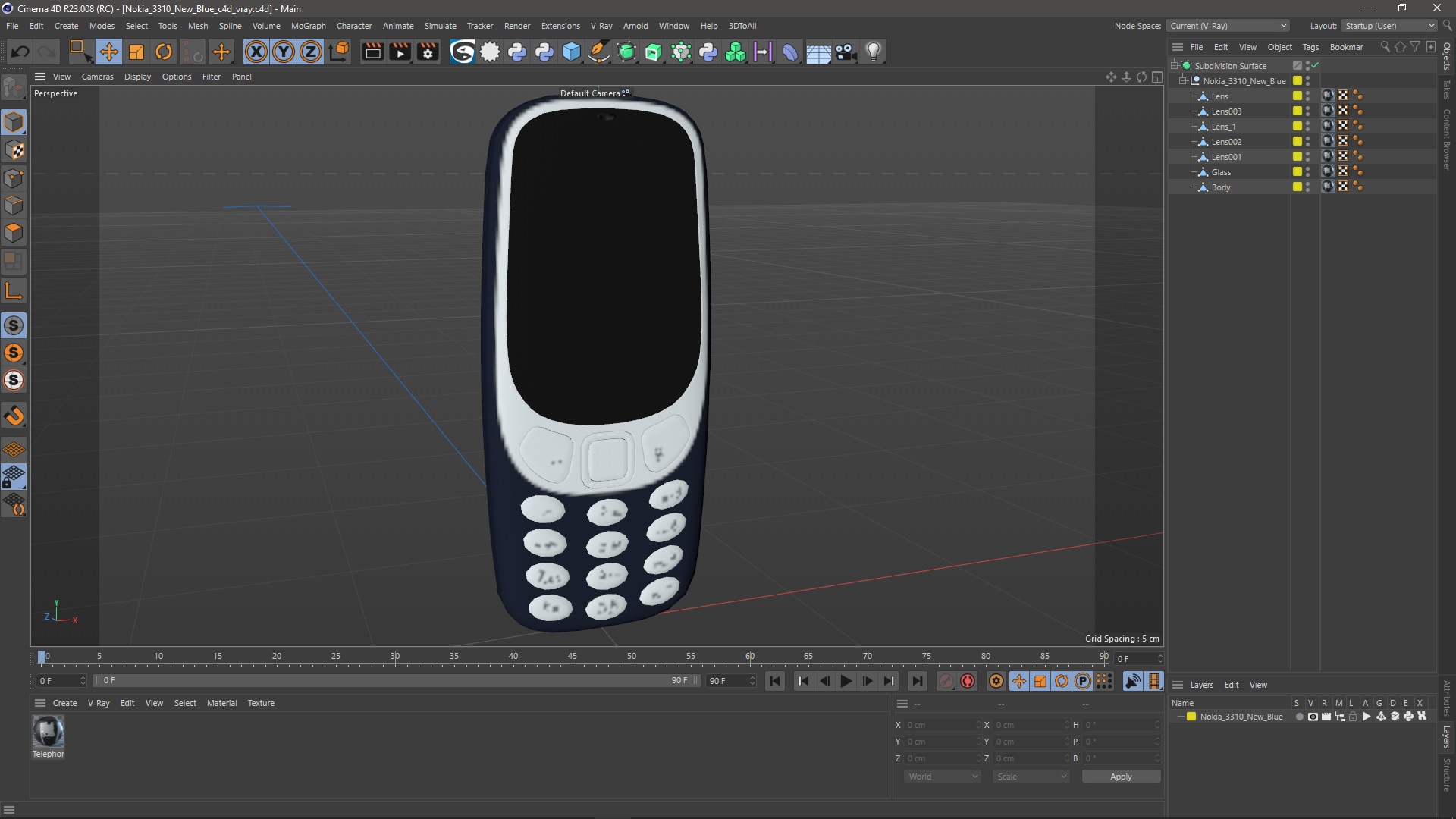Open the MoGraph menu

(x=308, y=26)
